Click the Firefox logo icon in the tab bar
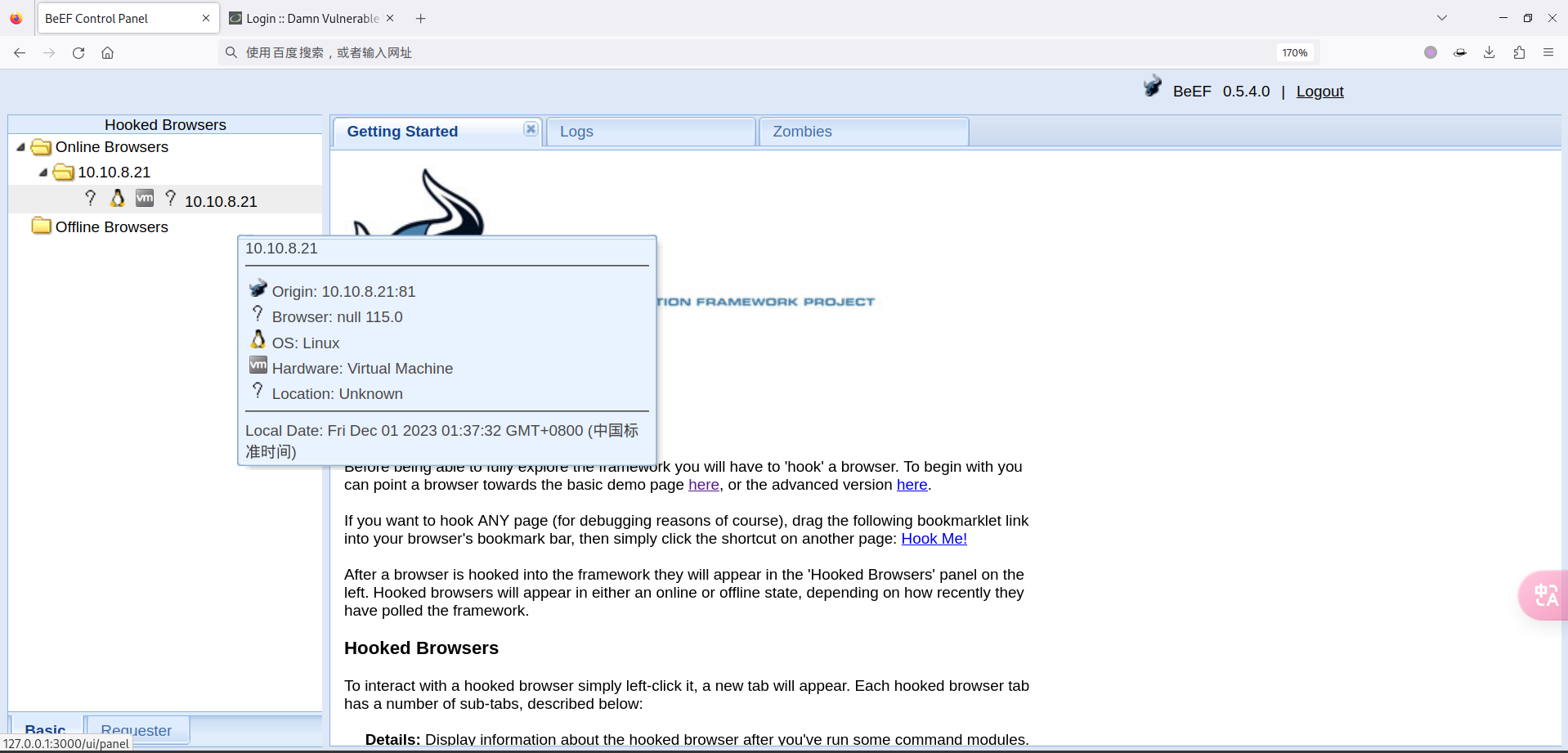This screenshot has width=1568, height=753. coord(16,18)
